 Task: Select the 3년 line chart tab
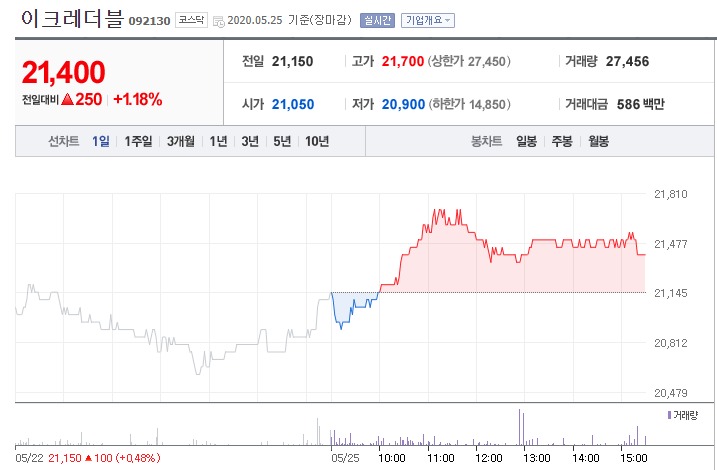pos(250,141)
